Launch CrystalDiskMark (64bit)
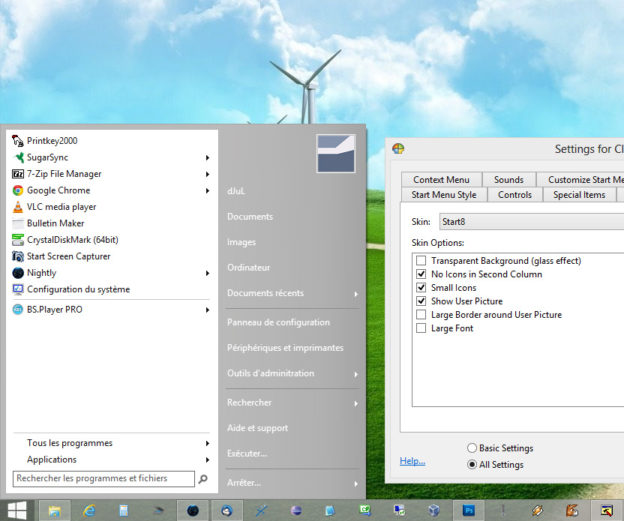This screenshot has height=521, width=624. tap(72, 240)
